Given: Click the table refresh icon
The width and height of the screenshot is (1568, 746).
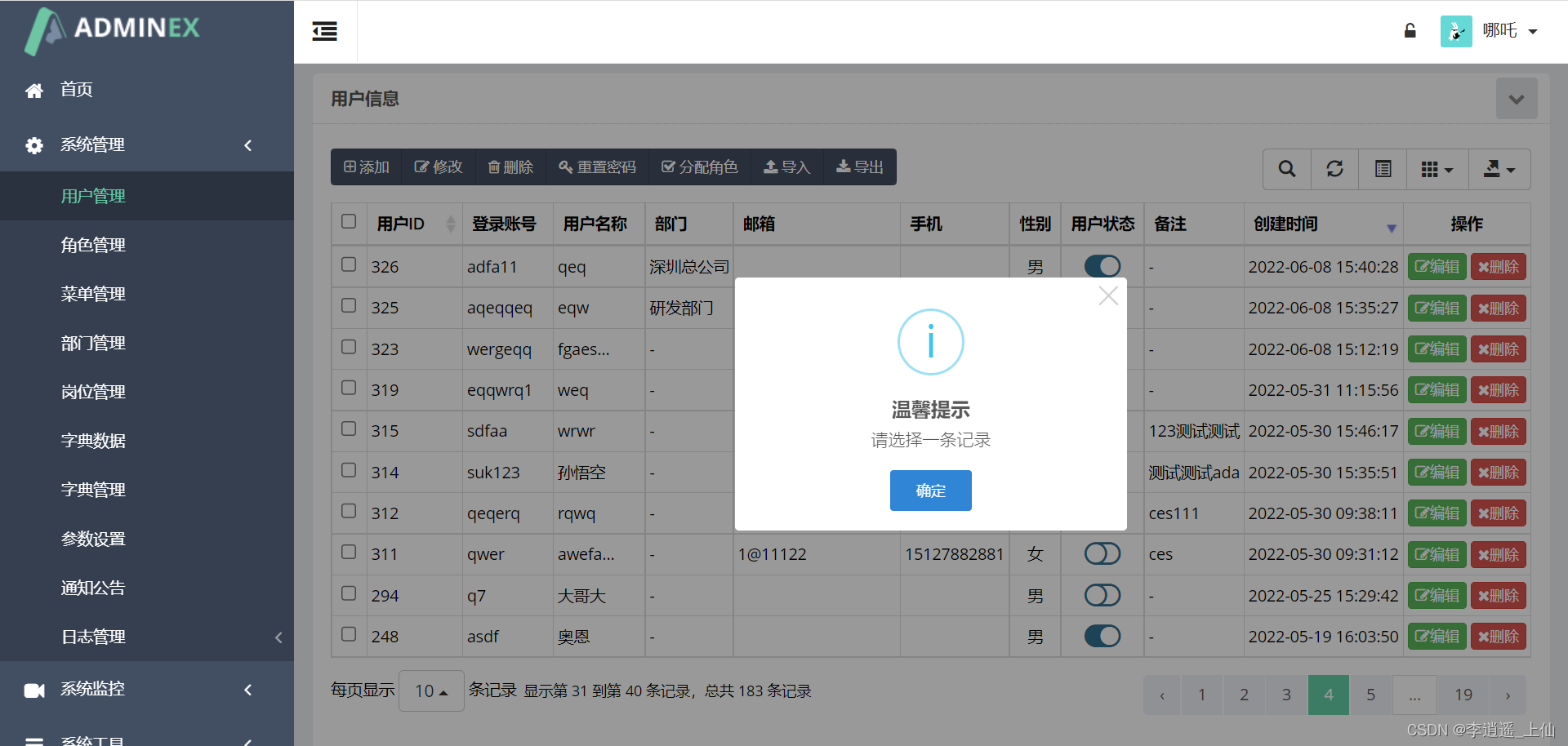Looking at the screenshot, I should tap(1334, 169).
